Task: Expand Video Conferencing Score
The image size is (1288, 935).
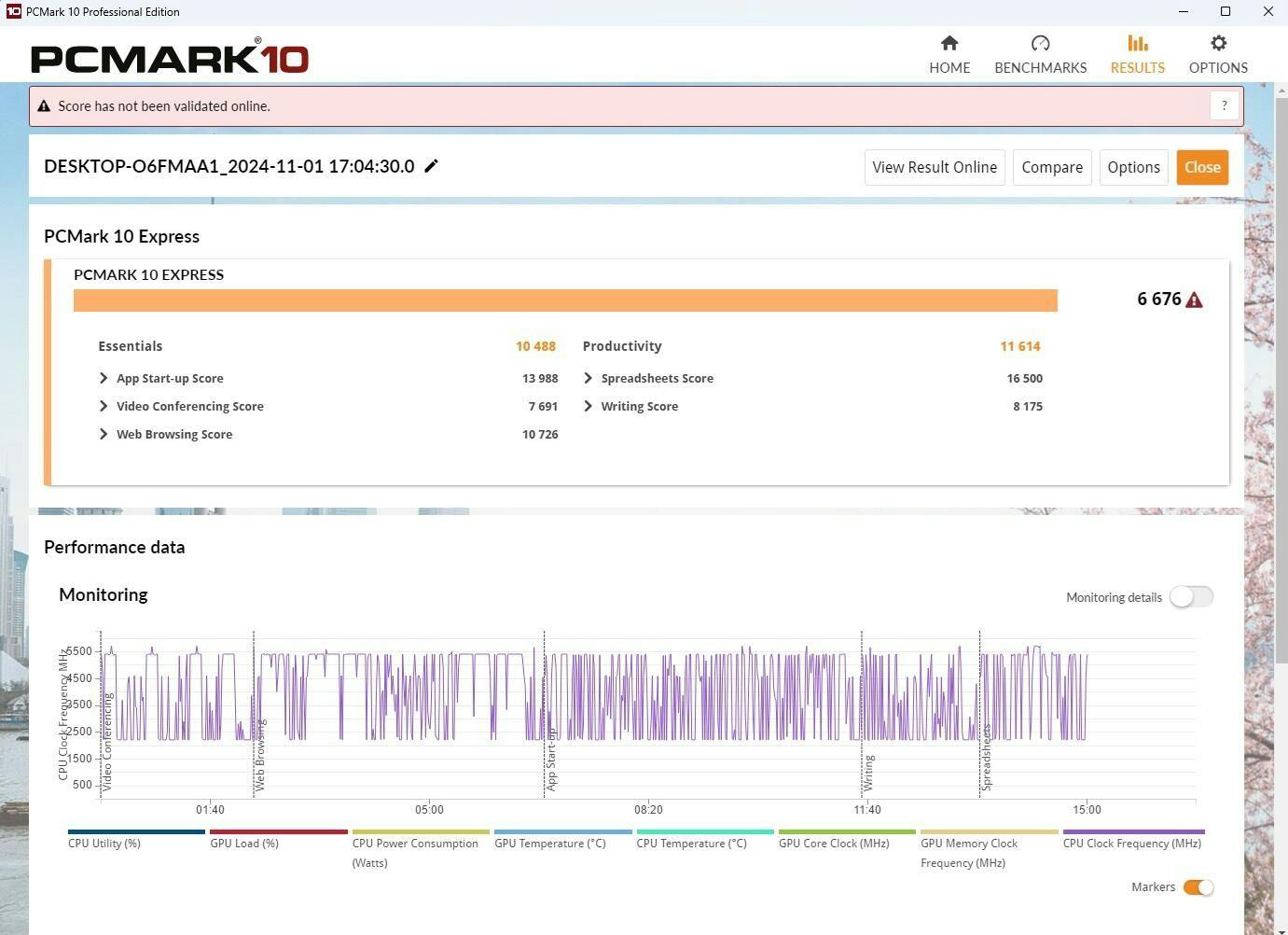Action: point(104,406)
